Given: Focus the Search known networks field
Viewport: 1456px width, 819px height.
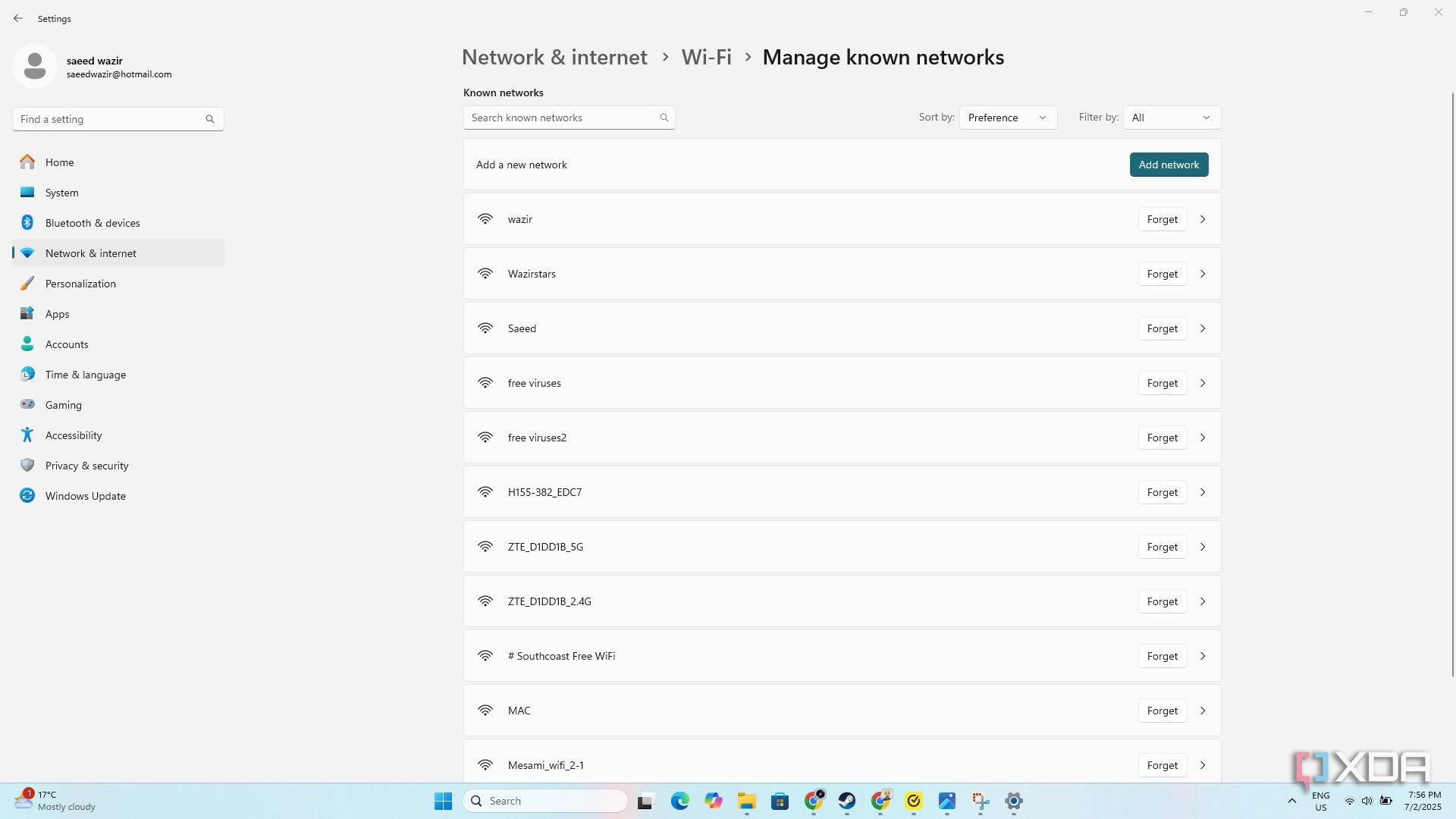Looking at the screenshot, I should (569, 118).
